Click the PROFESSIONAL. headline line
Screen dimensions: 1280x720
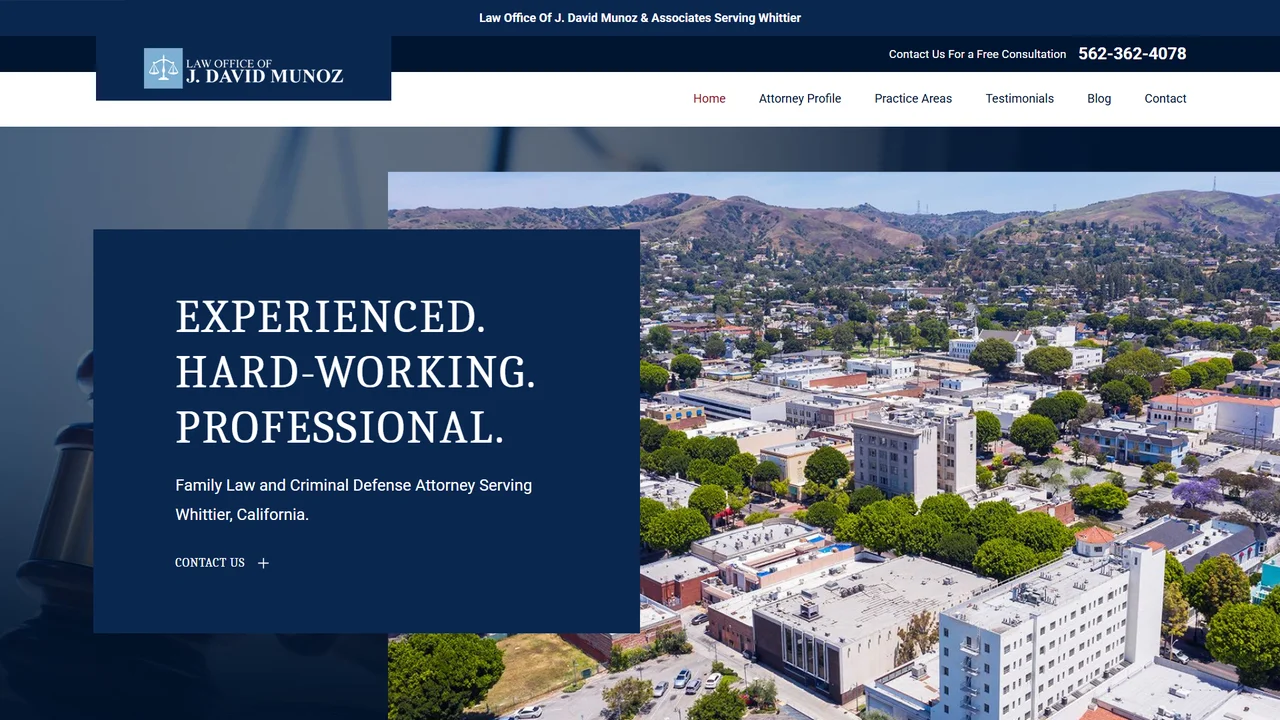click(340, 428)
